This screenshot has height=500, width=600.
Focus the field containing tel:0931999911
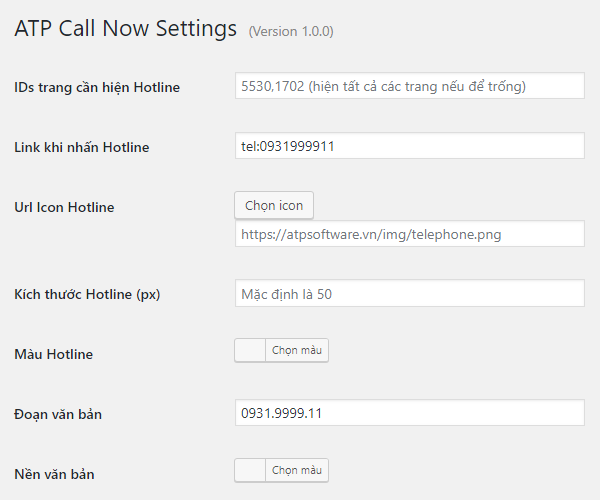pos(408,146)
